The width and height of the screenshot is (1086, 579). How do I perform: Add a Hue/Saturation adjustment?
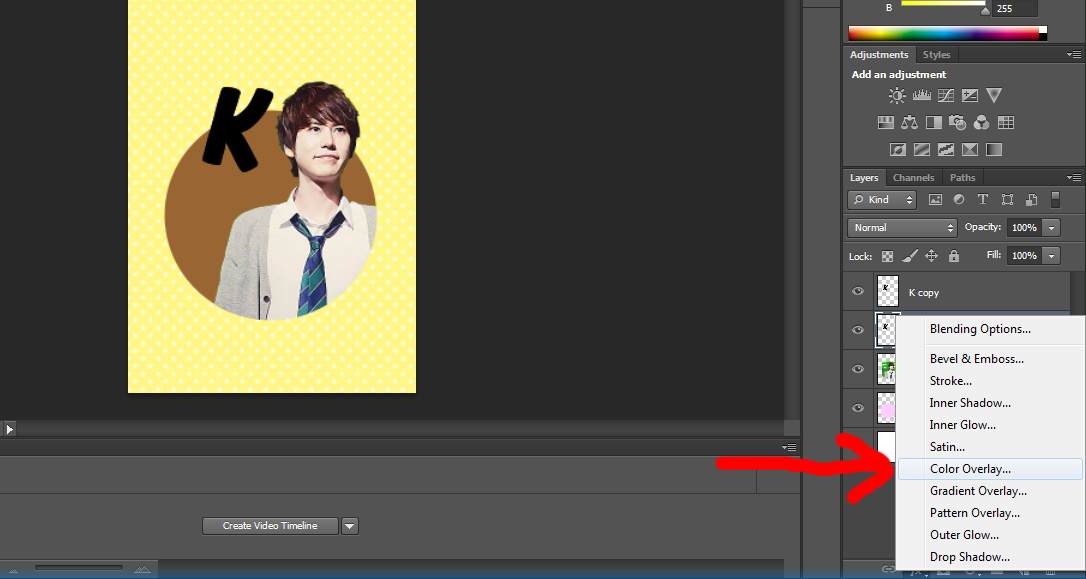(886, 123)
